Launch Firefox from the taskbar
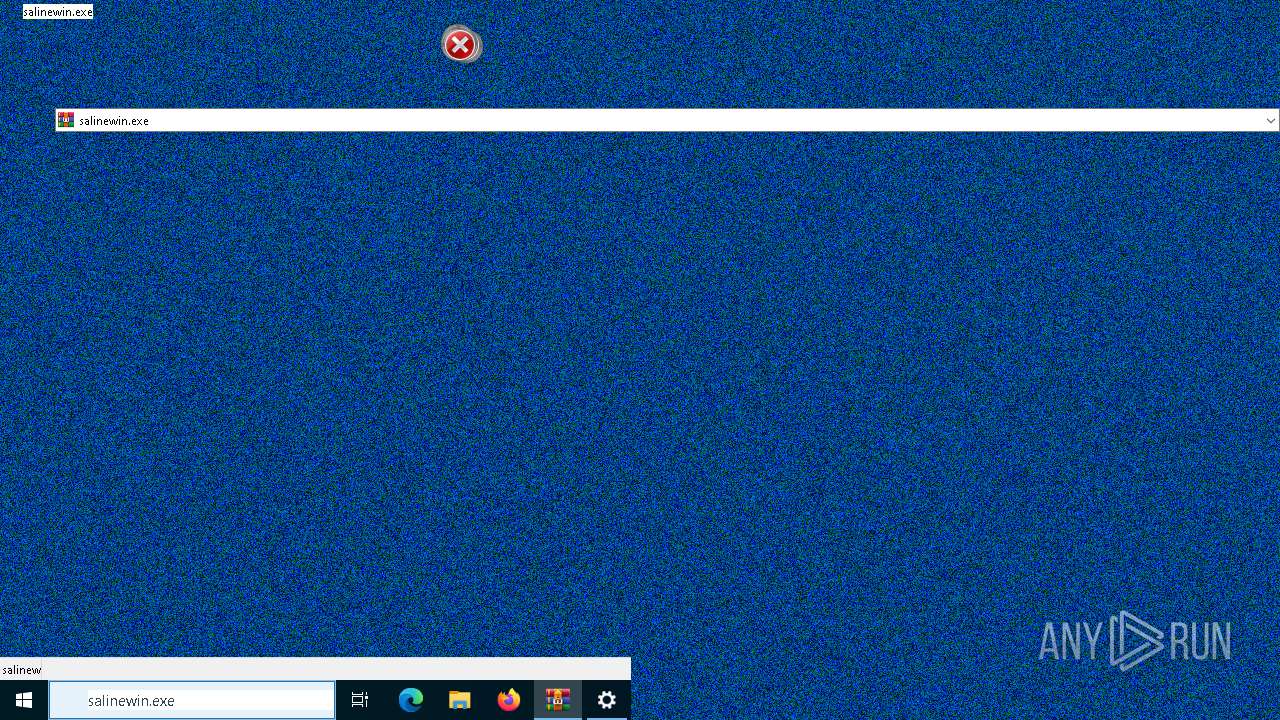The width and height of the screenshot is (1280, 720). (509, 700)
